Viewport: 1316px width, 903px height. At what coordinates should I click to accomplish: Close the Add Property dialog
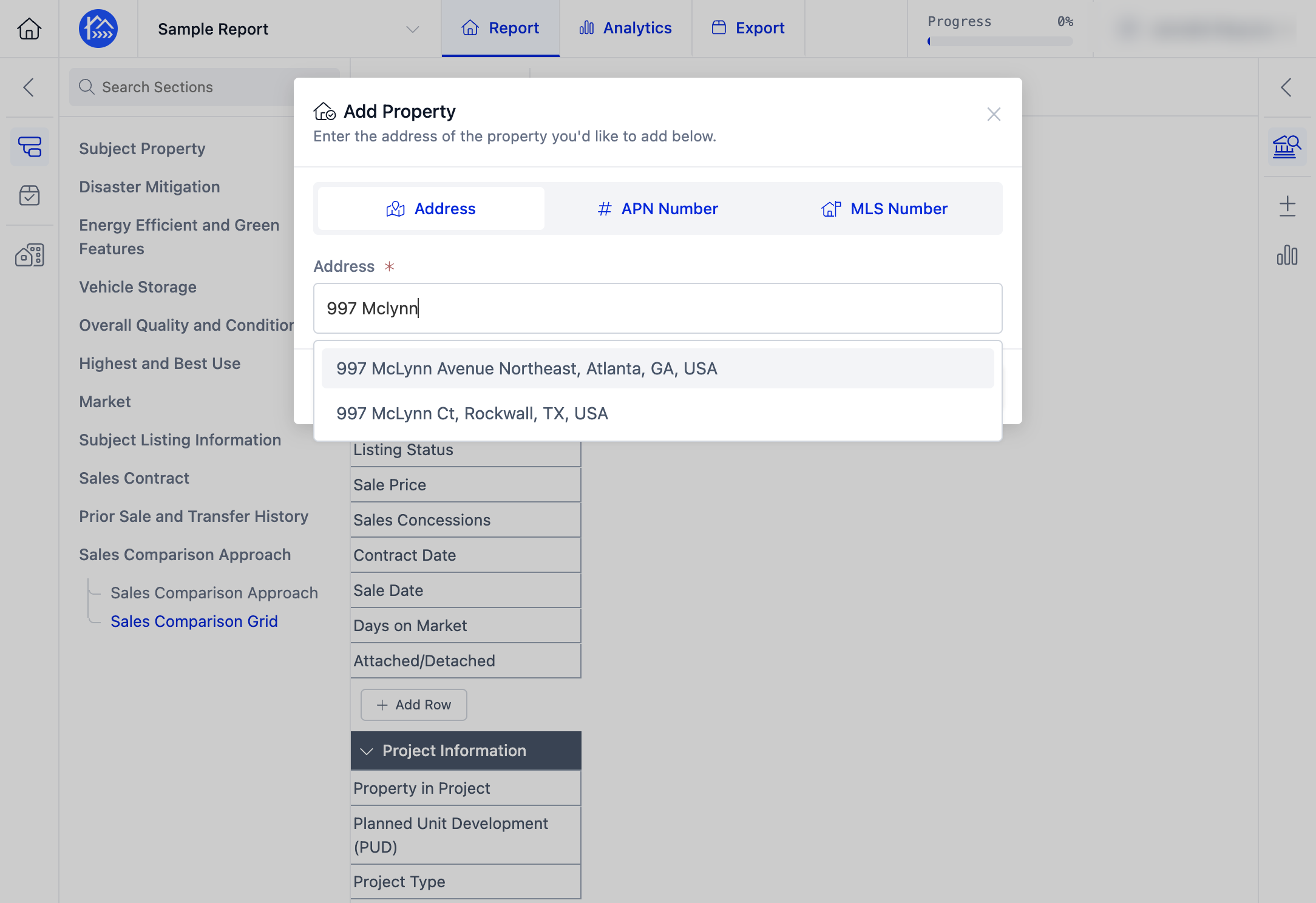[x=994, y=114]
